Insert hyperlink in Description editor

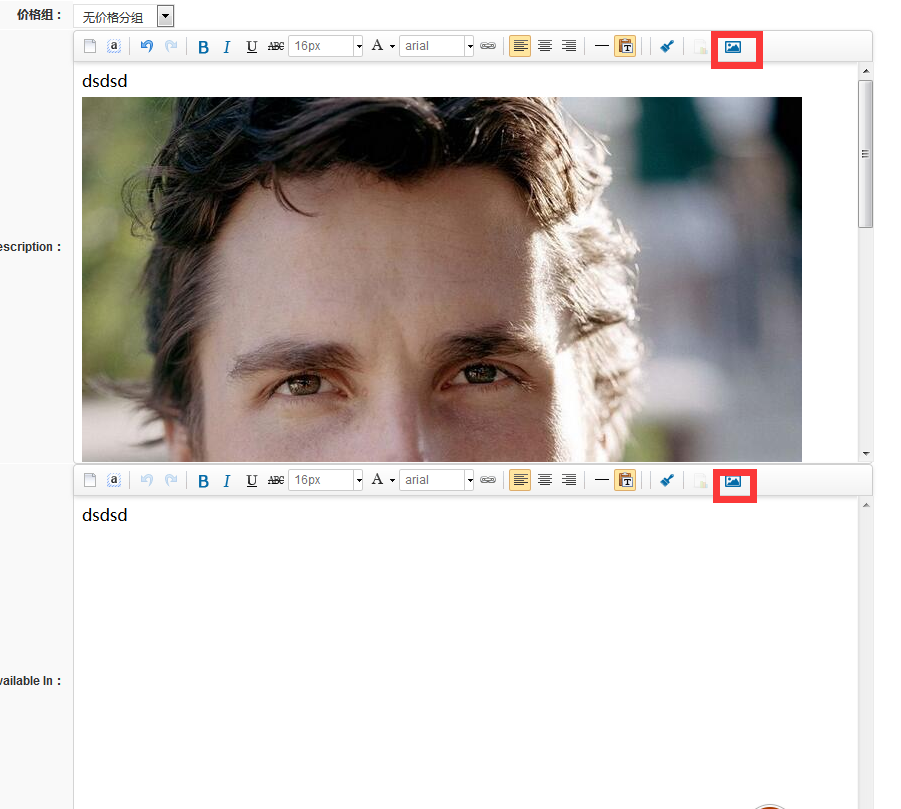coord(488,46)
